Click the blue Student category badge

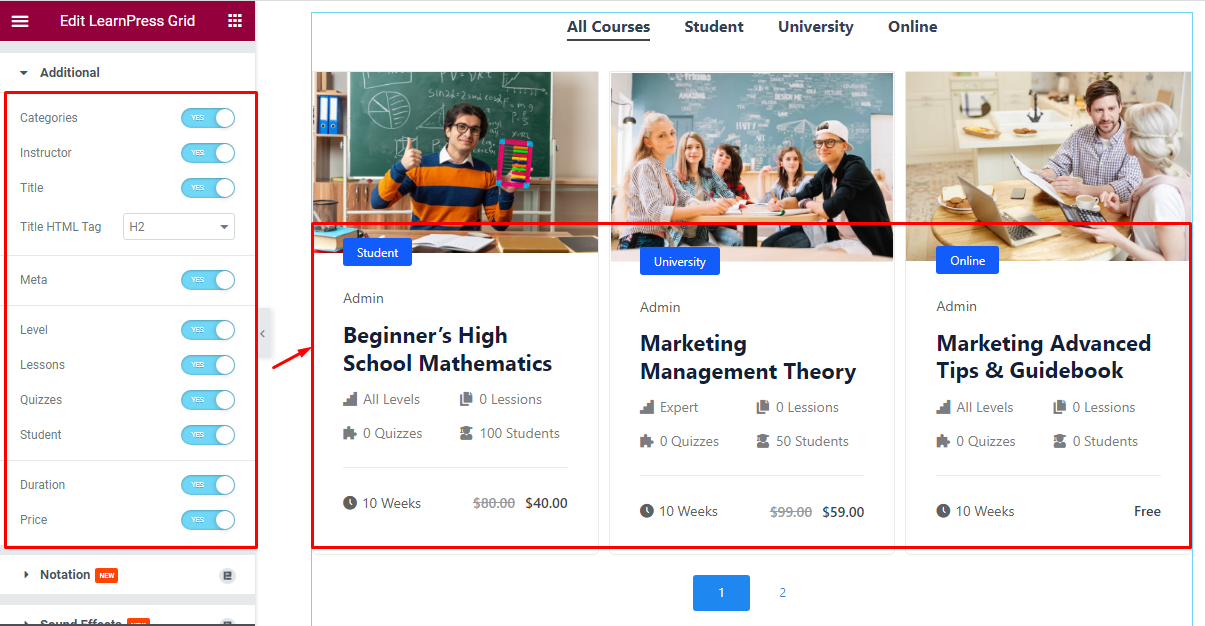[377, 252]
